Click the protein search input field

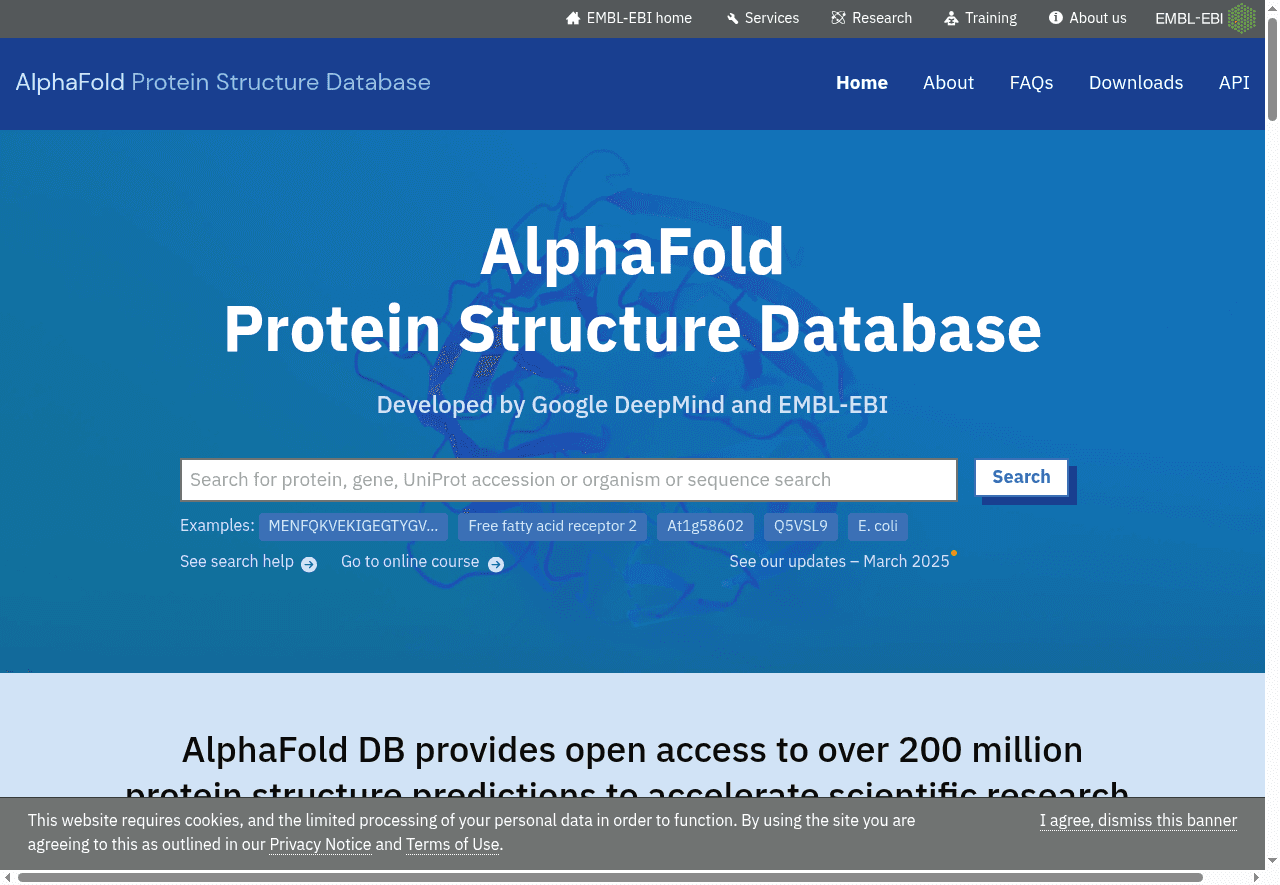pos(568,479)
